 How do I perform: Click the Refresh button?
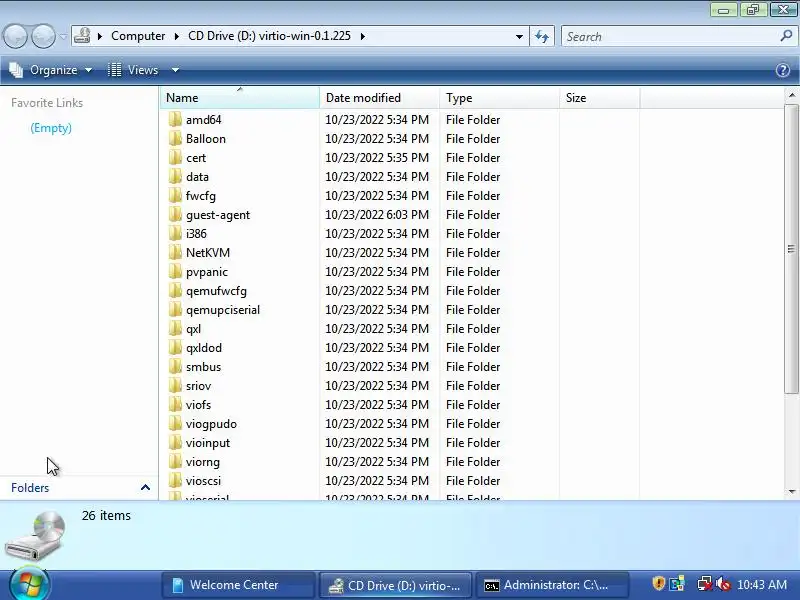point(542,37)
